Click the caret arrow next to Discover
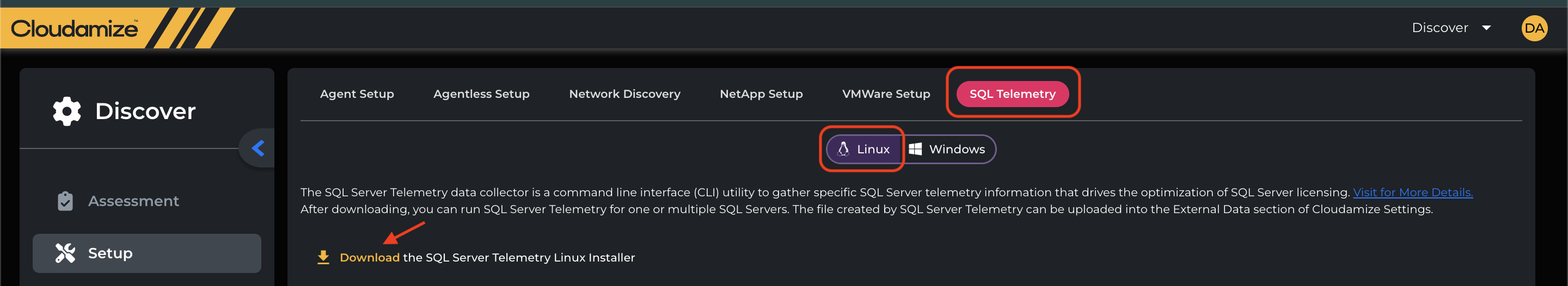The height and width of the screenshot is (286, 1568). point(1486,28)
